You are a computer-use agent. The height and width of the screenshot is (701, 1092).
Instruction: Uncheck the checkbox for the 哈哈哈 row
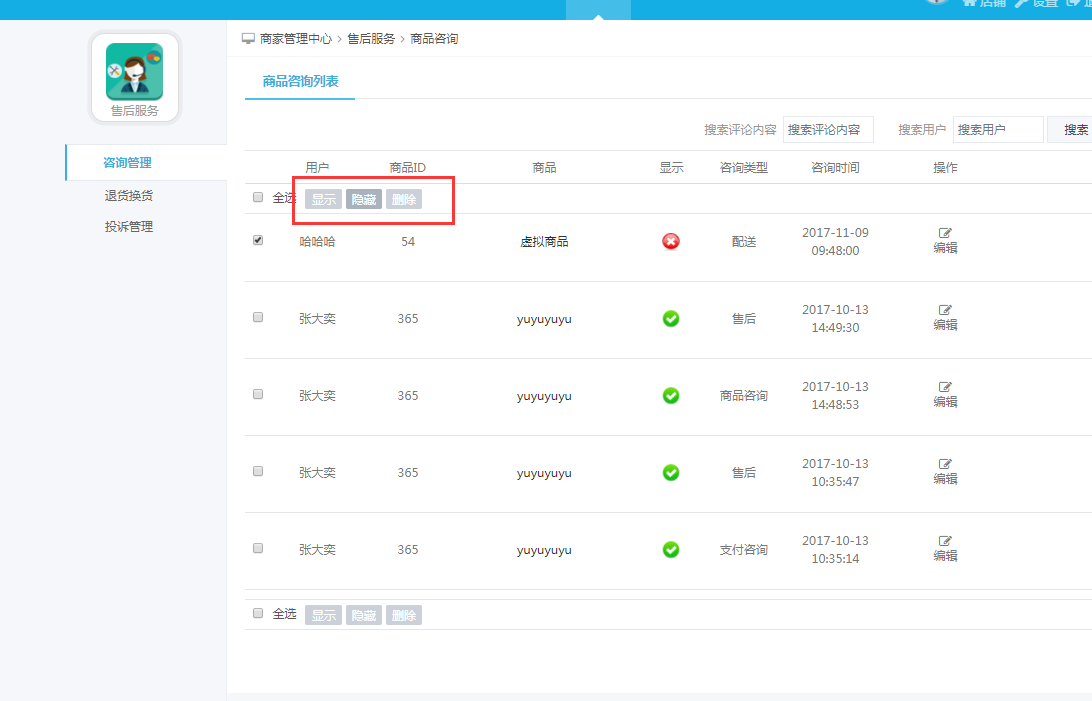258,240
